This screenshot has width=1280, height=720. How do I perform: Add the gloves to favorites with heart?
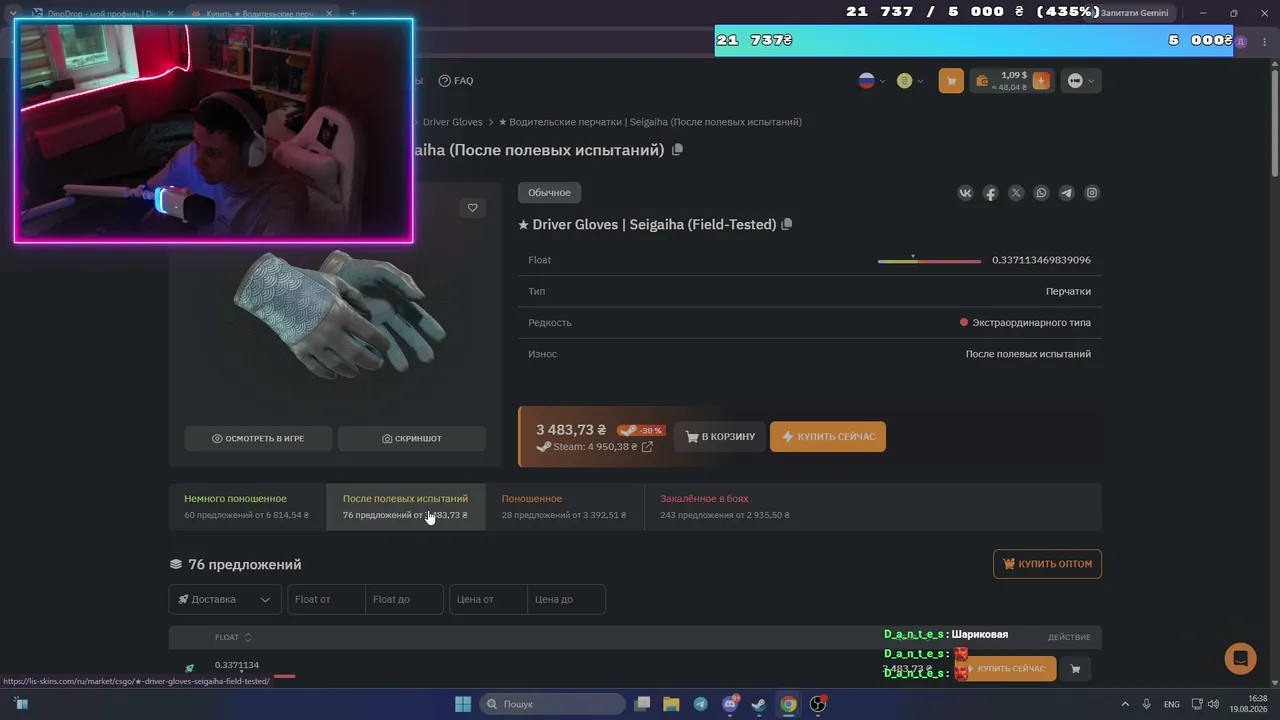(x=473, y=208)
